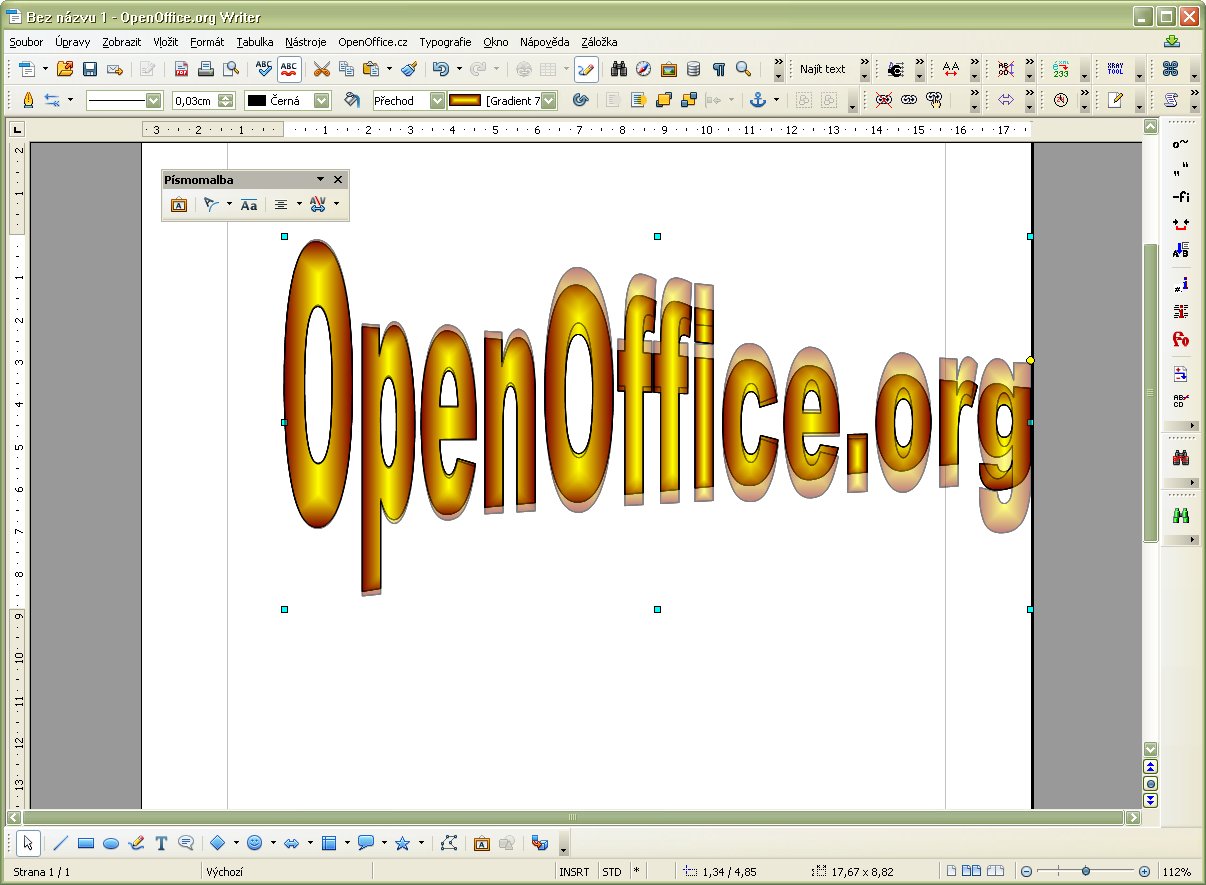The height and width of the screenshot is (885, 1206).
Task: Open Find and Replace with the binoculars icon
Action: [619, 69]
